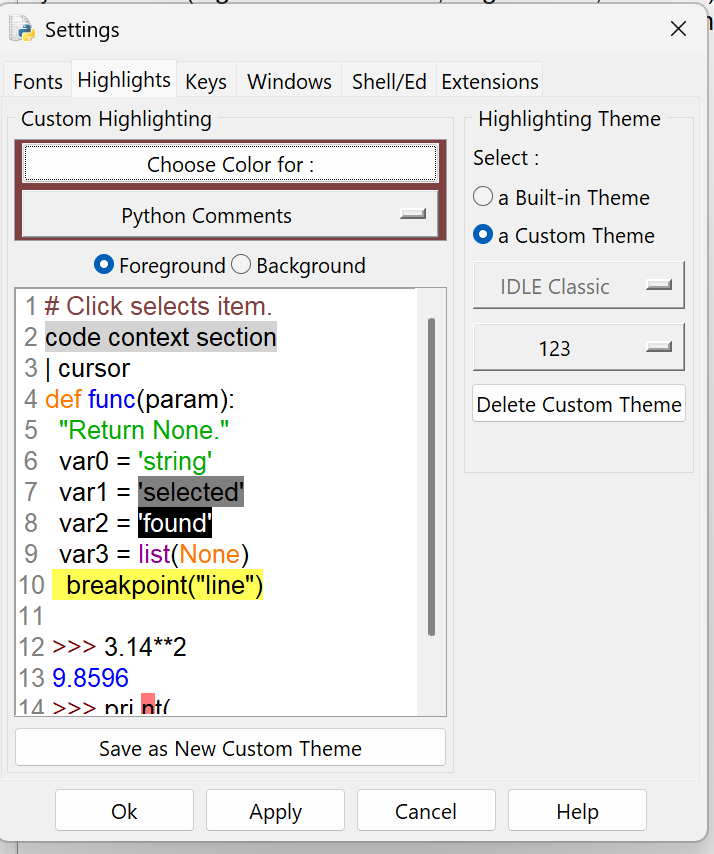Select the Background radio button
The width and height of the screenshot is (714, 854).
pyautogui.click(x=241, y=265)
